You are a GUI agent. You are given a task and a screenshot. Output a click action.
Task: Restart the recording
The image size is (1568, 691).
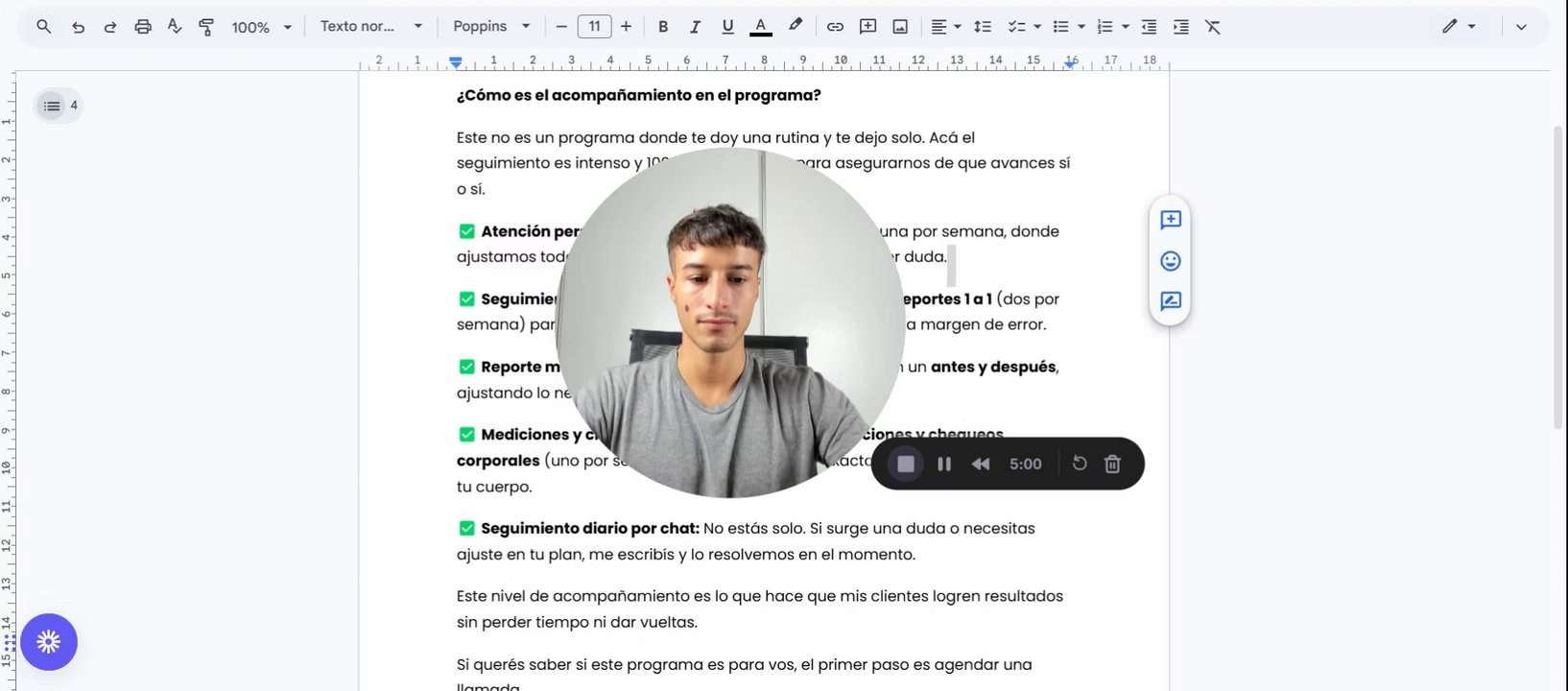(x=1080, y=464)
